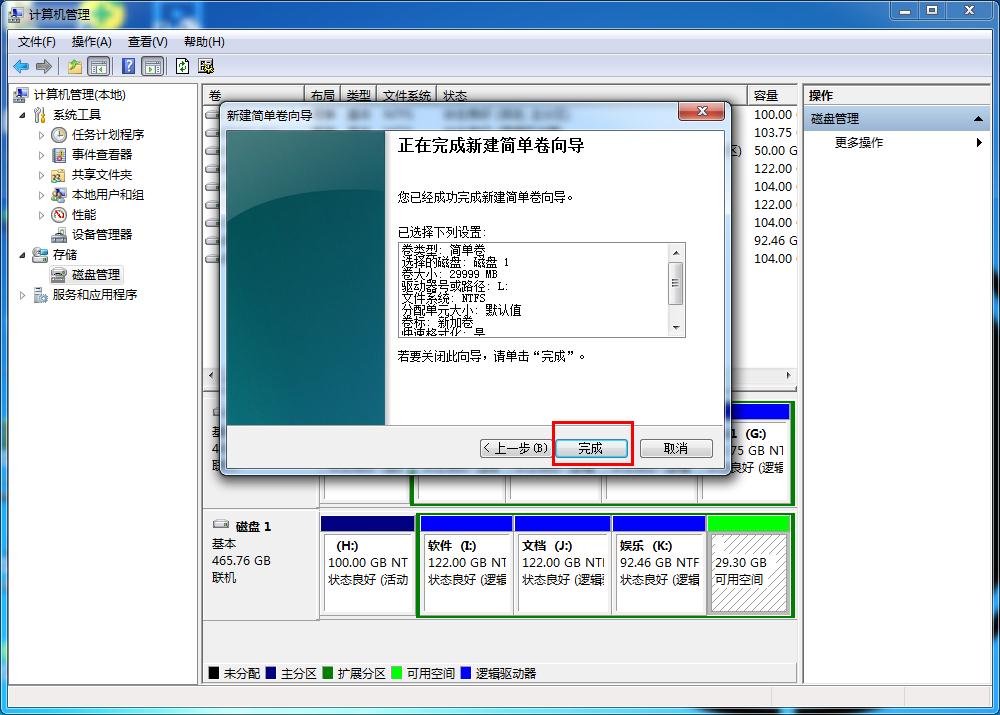The image size is (1000, 715).
Task: Click the 取消 button in the wizard
Action: pos(676,448)
